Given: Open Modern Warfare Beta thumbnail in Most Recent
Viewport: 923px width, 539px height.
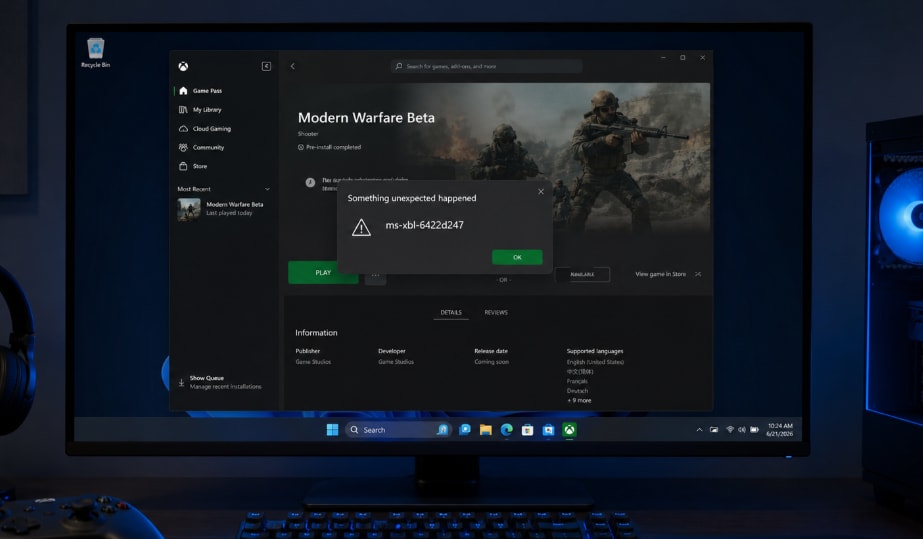Looking at the screenshot, I should coord(189,209).
